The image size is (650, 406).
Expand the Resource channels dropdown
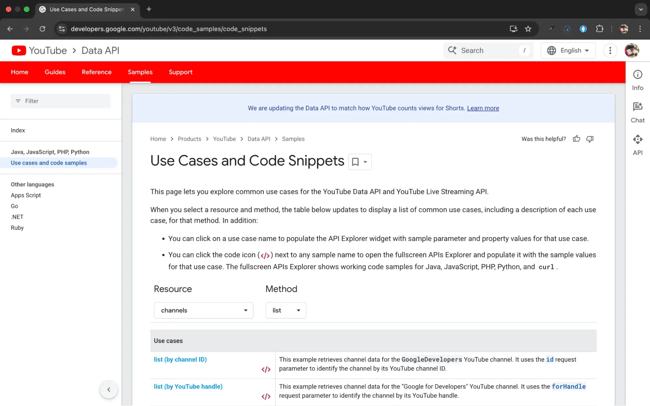coord(203,311)
